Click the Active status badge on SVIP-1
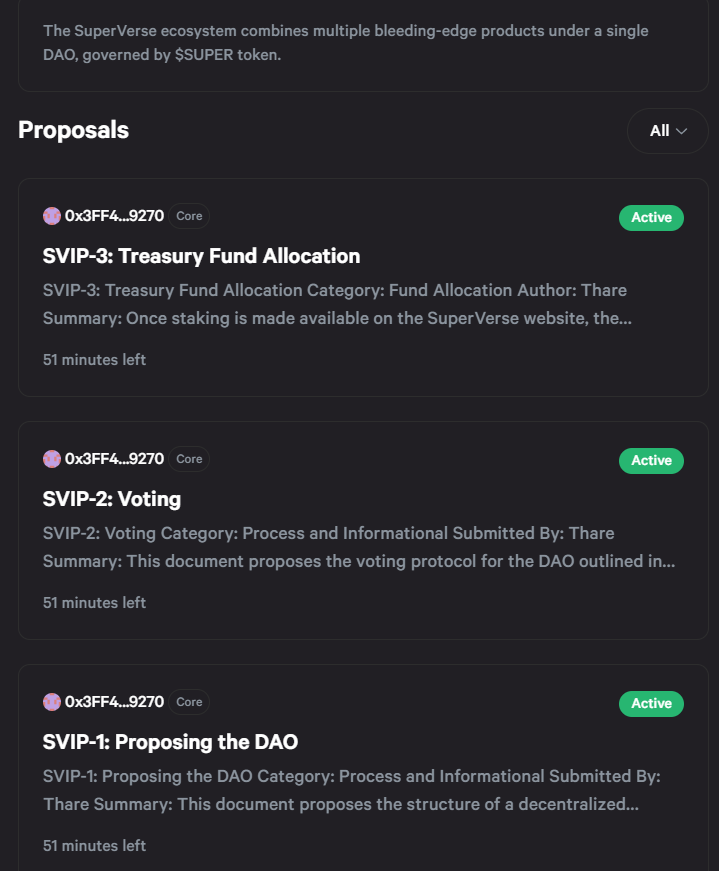 pyautogui.click(x=651, y=704)
